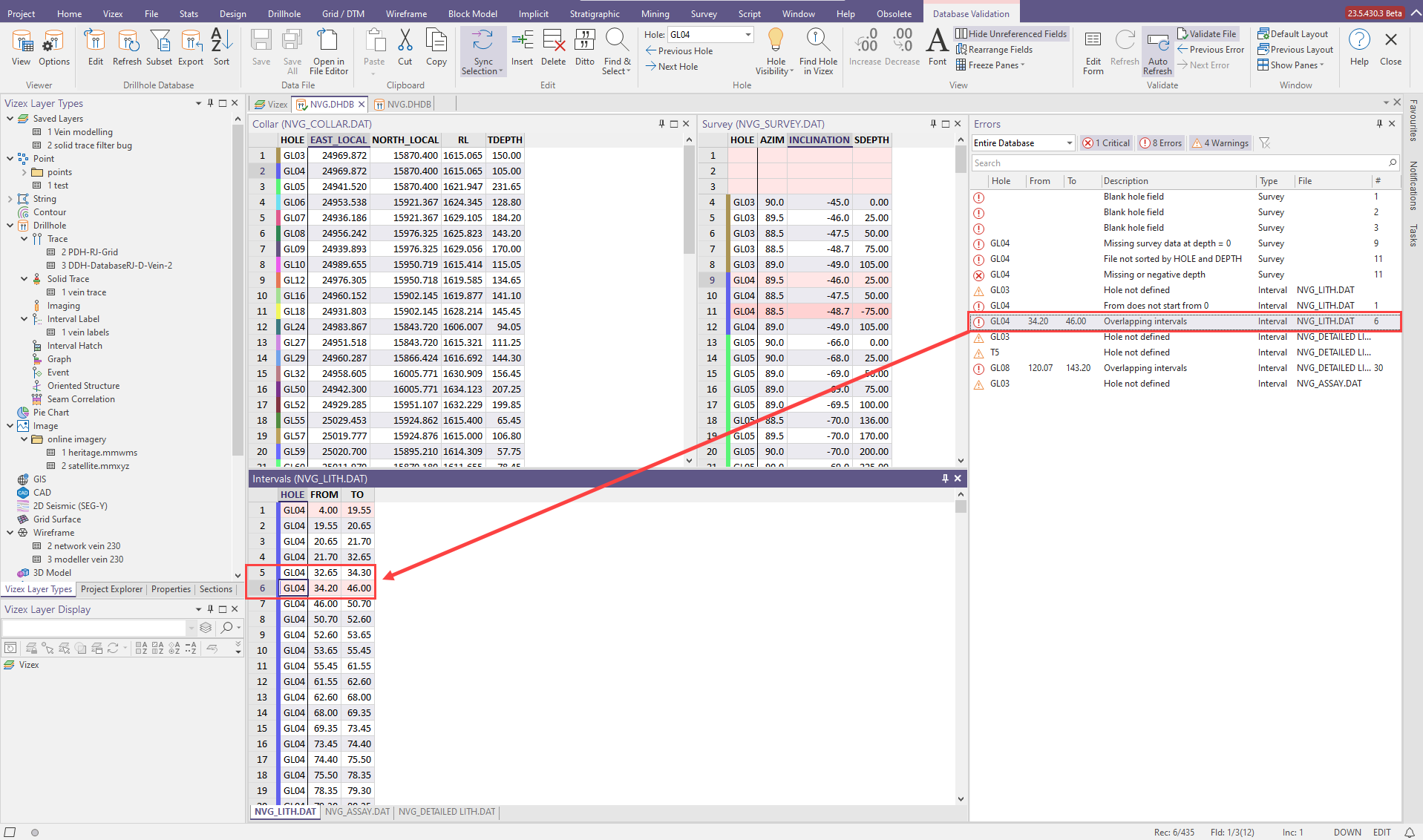Toggle the Hide Unreferenced Fields option
Screen dimensions: 1423x840
pos(1011,33)
